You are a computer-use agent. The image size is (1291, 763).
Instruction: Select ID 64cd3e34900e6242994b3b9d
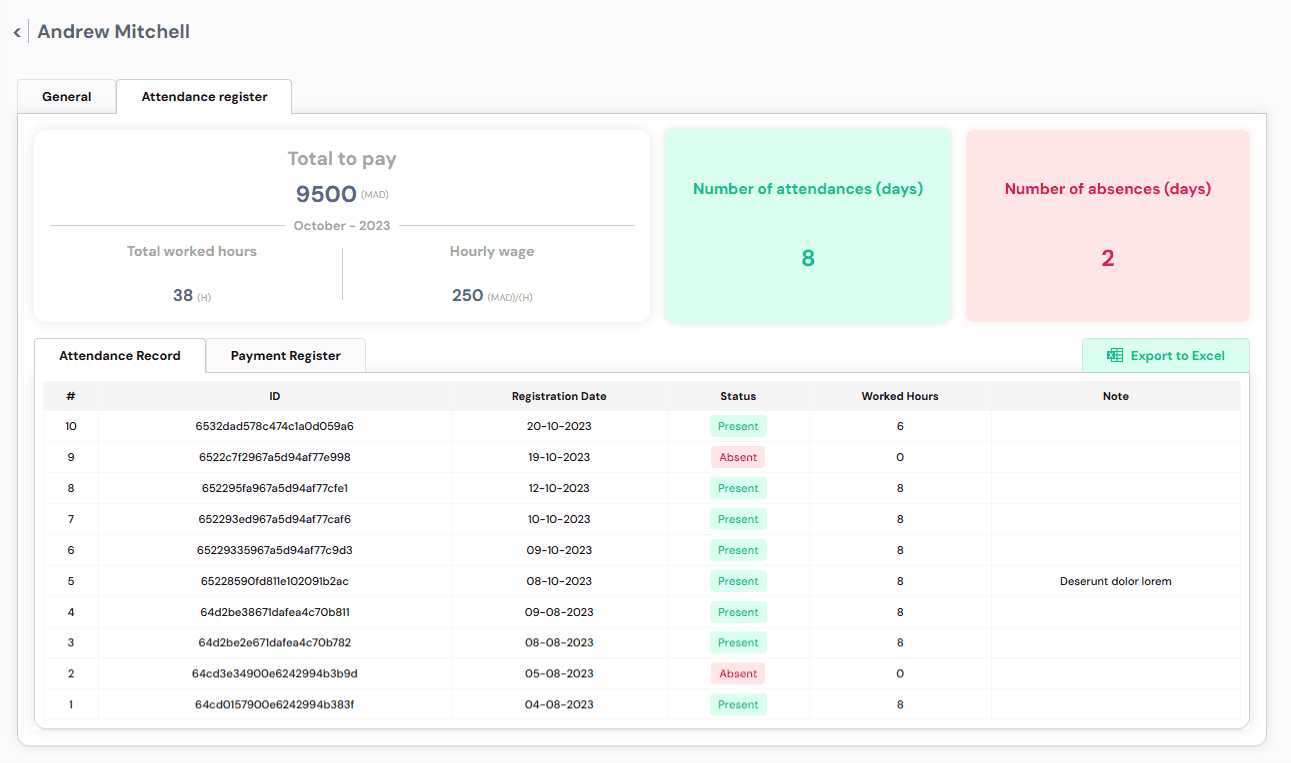tap(275, 675)
